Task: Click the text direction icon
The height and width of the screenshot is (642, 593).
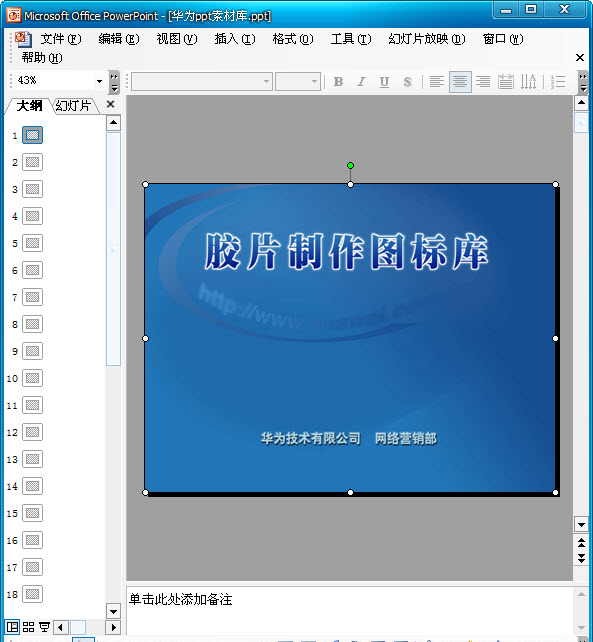Action: pos(529,81)
